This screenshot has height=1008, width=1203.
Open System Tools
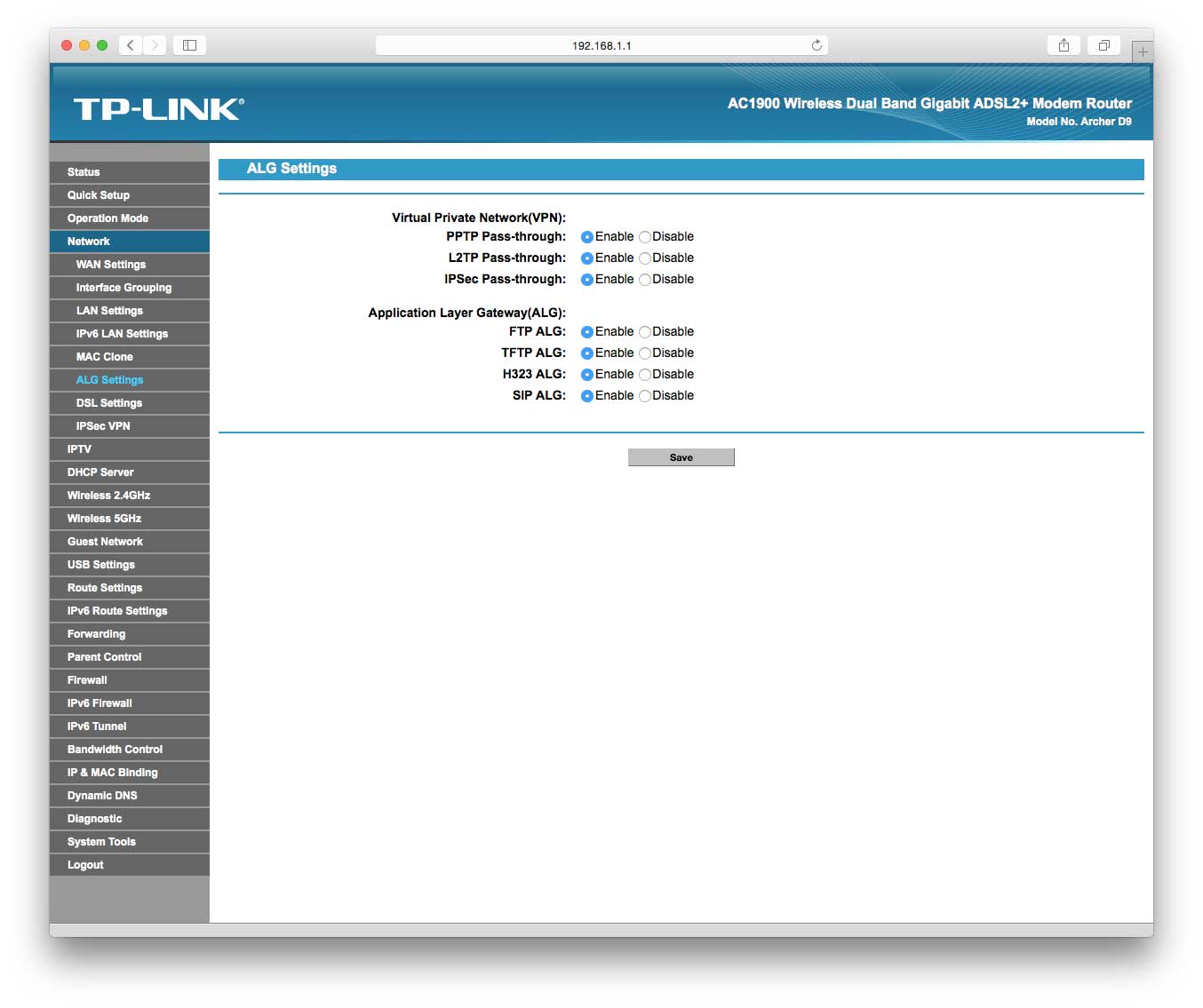click(130, 842)
